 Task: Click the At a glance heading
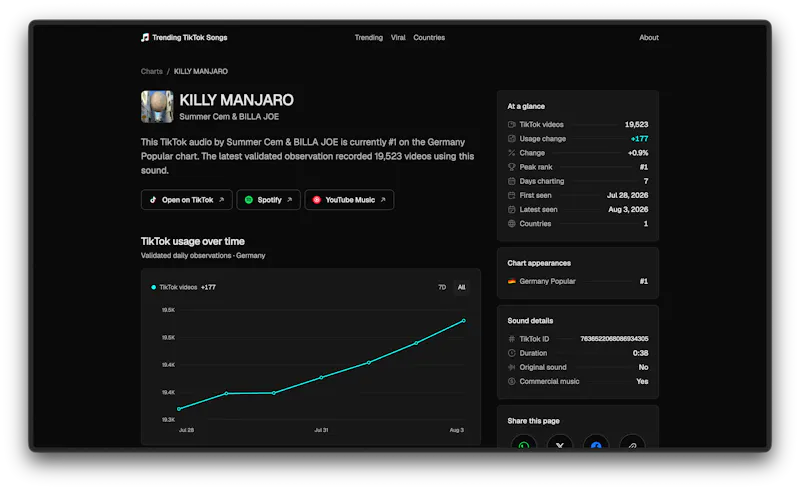point(526,106)
